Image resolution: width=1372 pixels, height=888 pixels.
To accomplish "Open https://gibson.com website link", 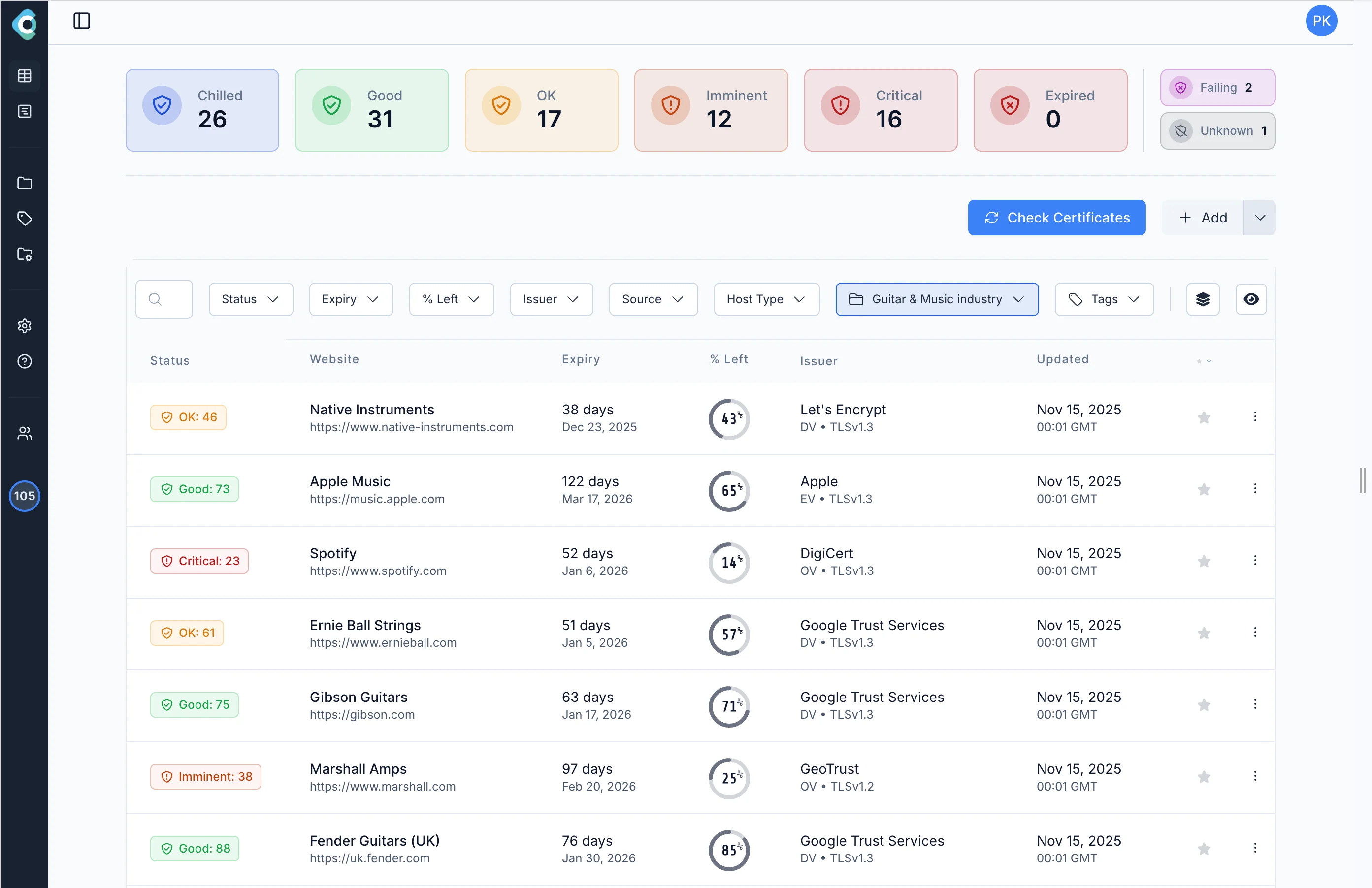I will [x=361, y=715].
